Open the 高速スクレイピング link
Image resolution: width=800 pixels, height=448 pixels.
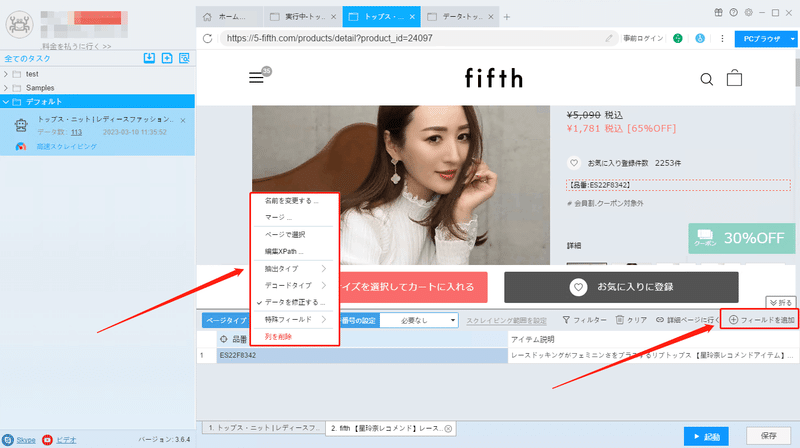pos(66,146)
